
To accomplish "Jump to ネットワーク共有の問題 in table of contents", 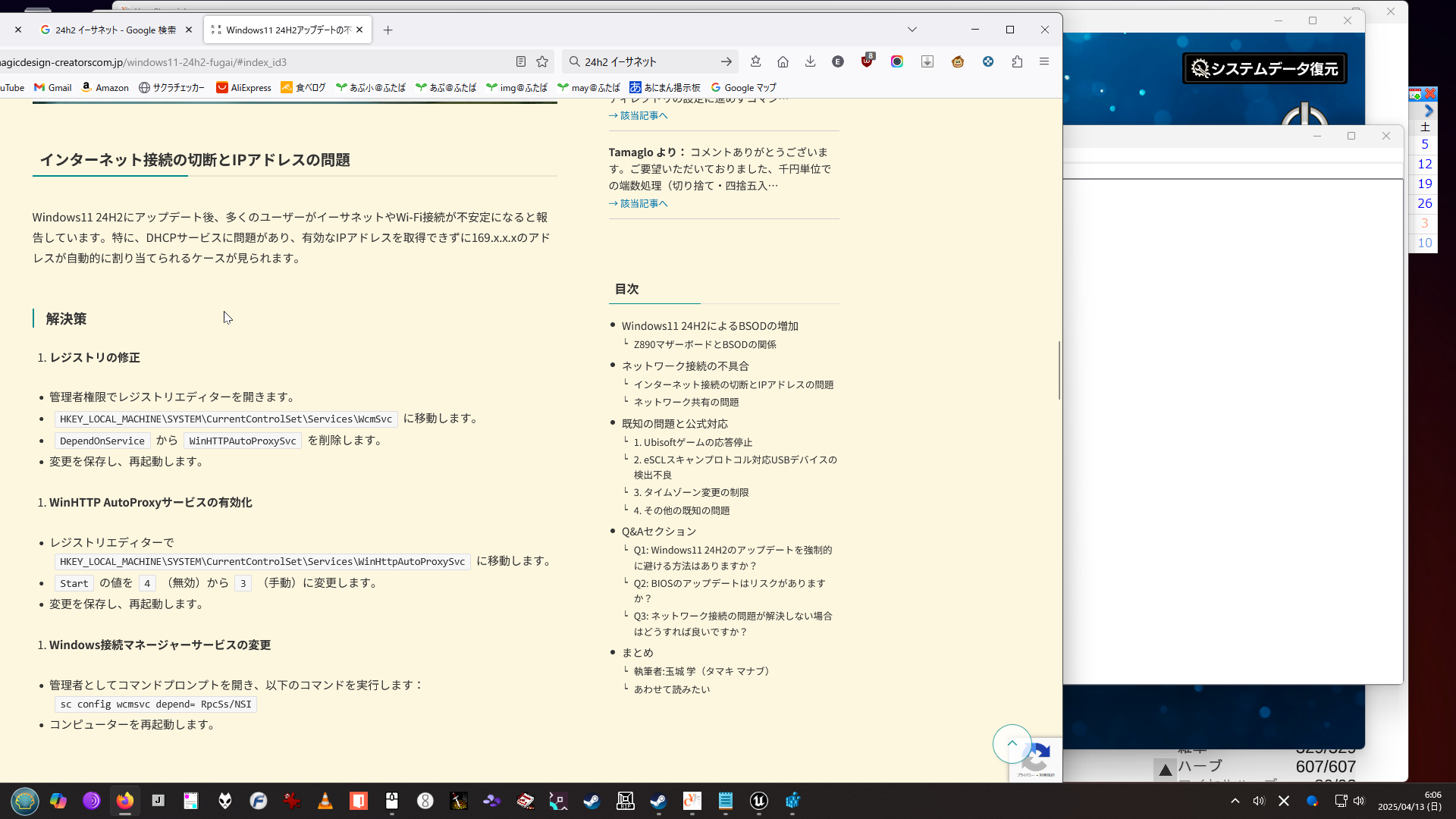I will pos(686,402).
